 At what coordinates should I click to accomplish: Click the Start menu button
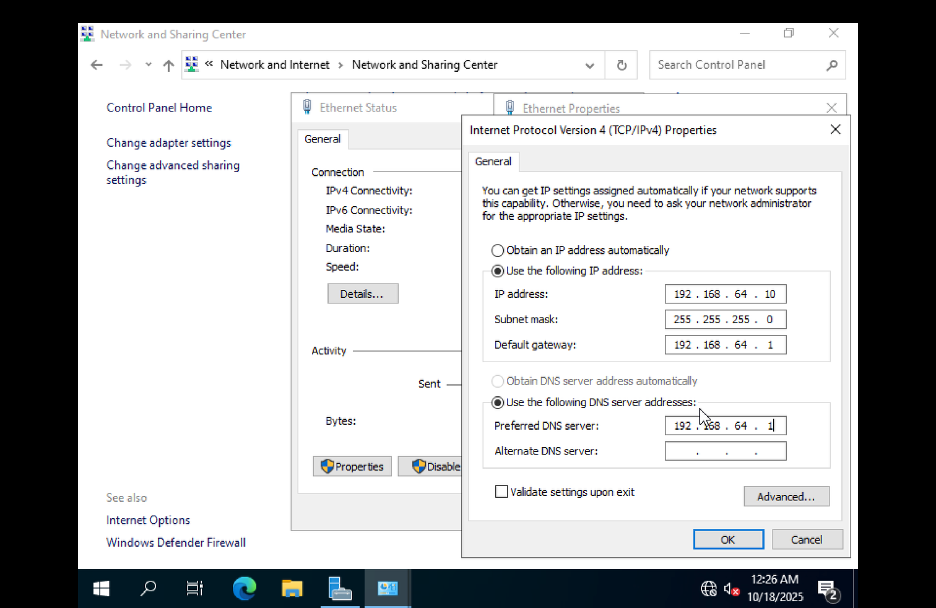[100, 588]
